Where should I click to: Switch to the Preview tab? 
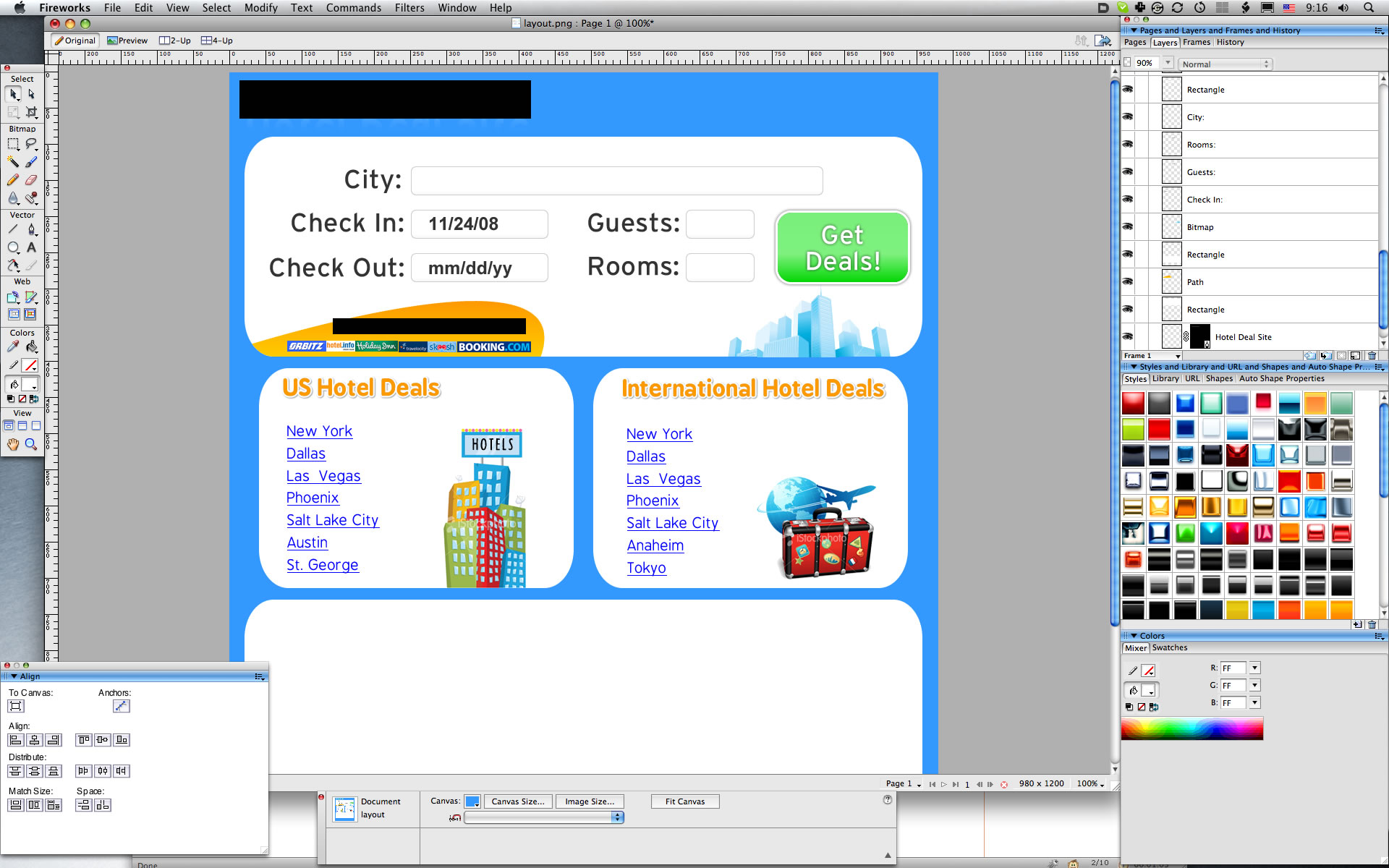click(x=127, y=41)
